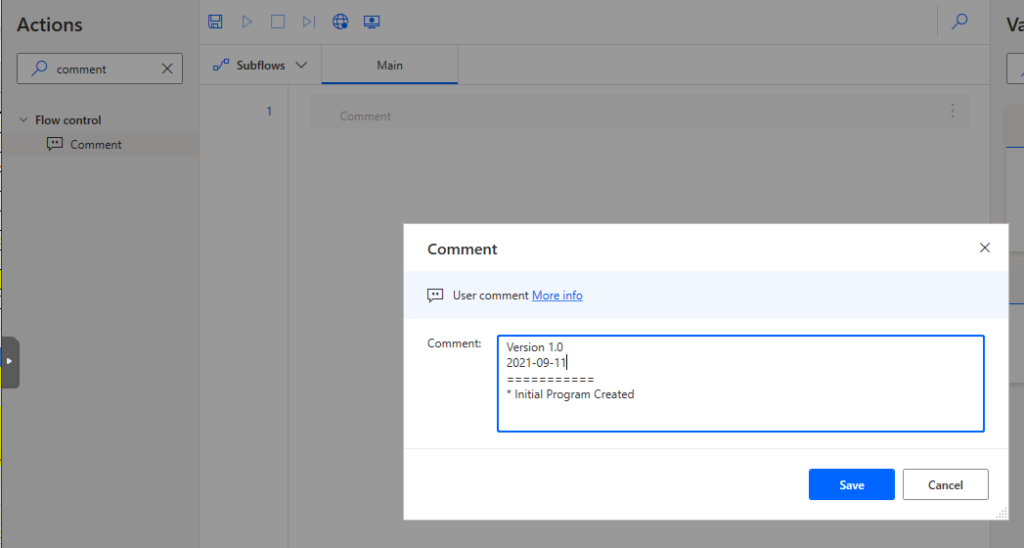Screen dimensions: 1024x548
Task: Clear the comment search text
Action: click(167, 69)
